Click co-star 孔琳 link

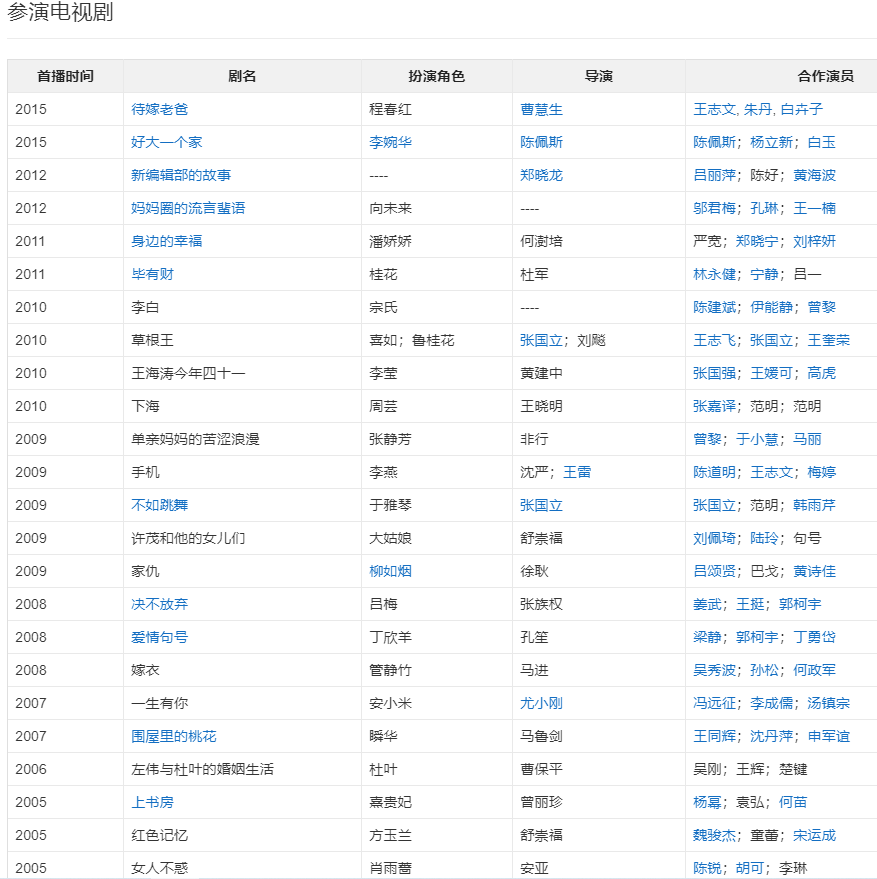pos(764,209)
